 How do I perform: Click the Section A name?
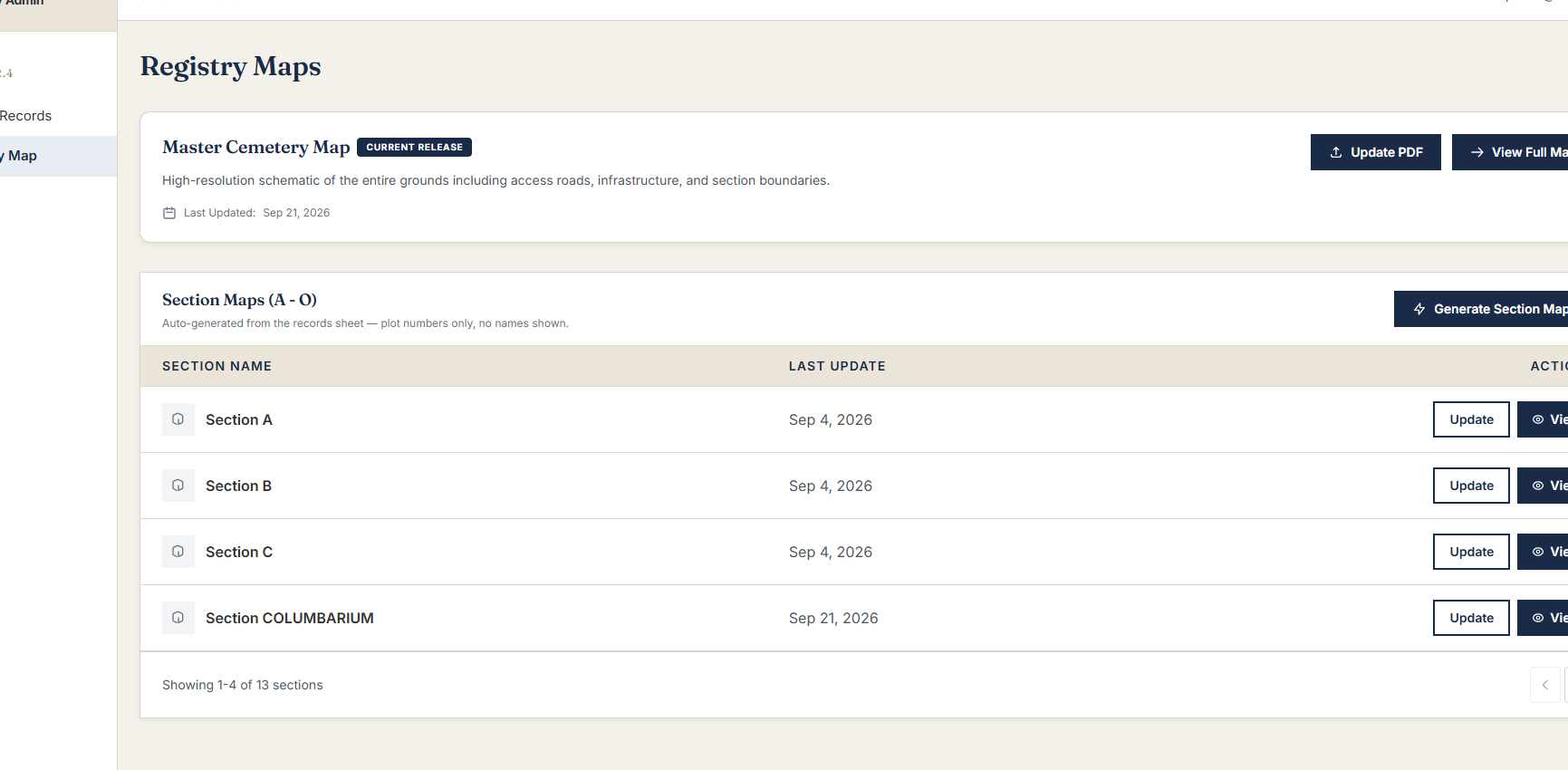pos(239,419)
